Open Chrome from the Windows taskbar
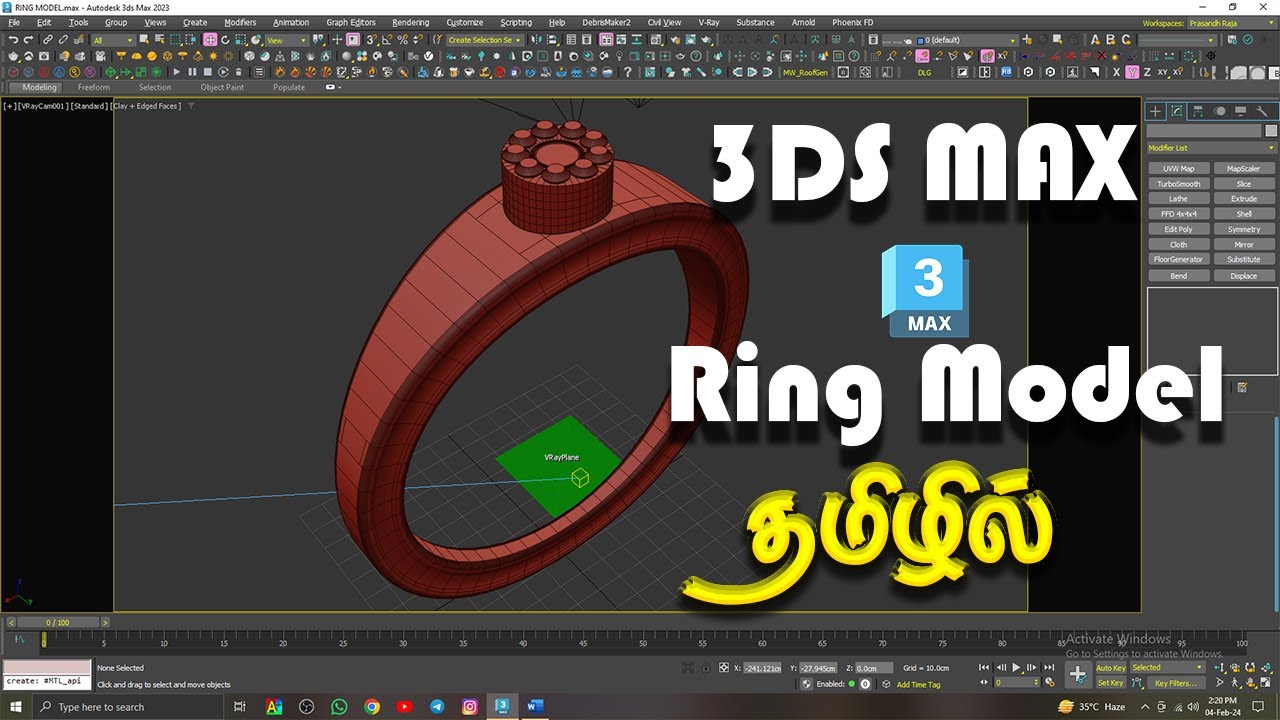This screenshot has height=720, width=1280. (x=372, y=706)
